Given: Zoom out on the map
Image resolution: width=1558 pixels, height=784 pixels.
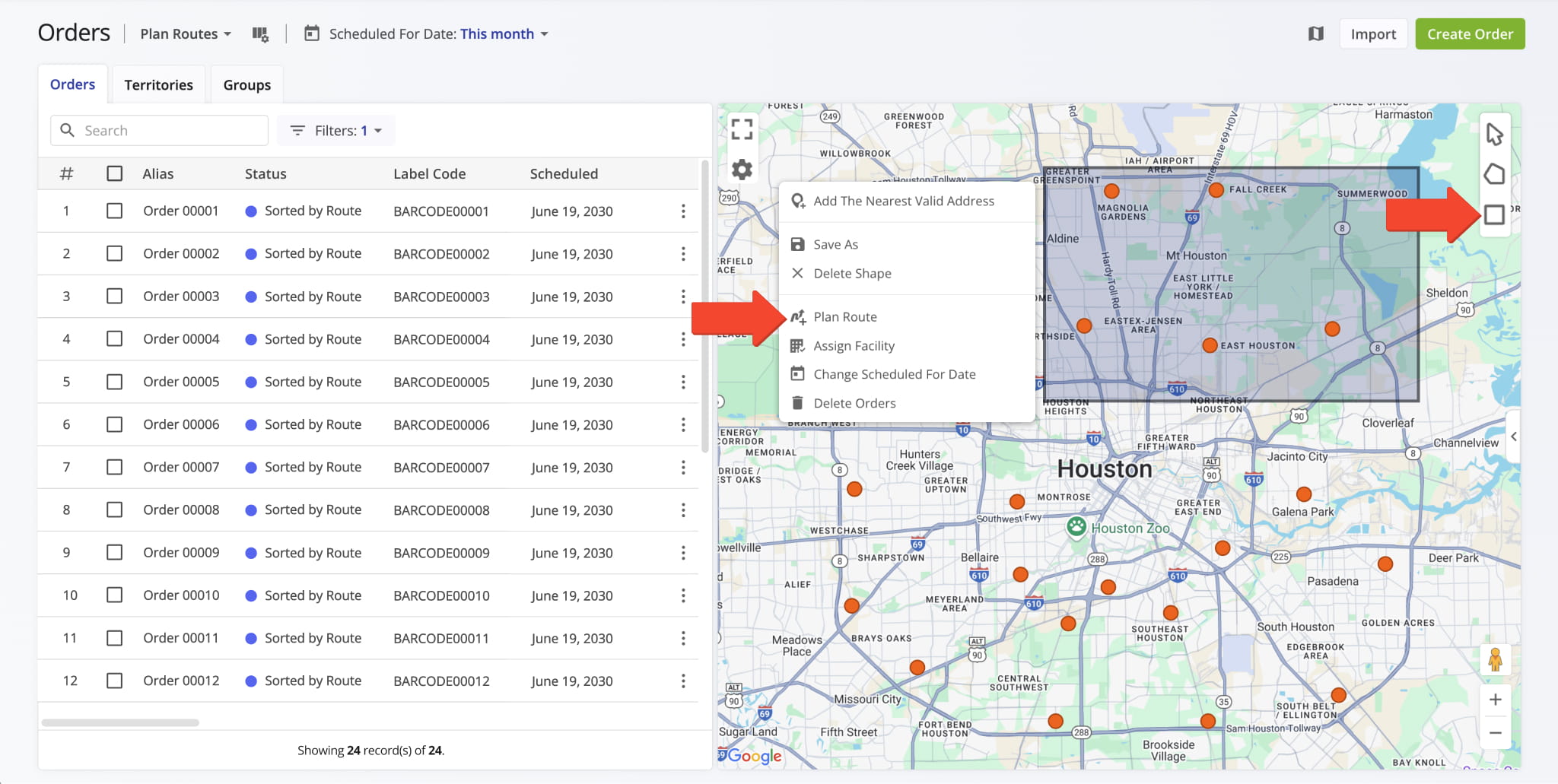Looking at the screenshot, I should coord(1495,733).
